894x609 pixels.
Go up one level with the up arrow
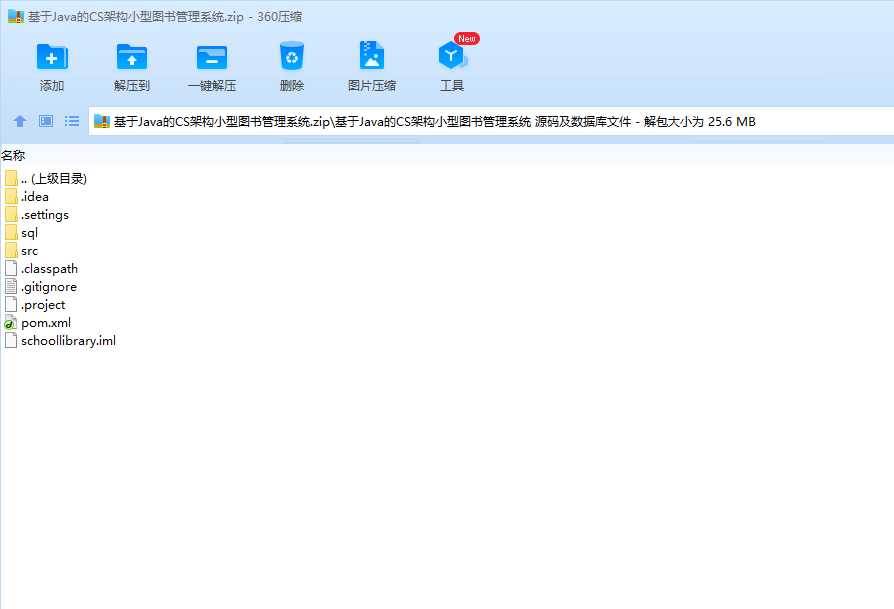click(x=20, y=121)
